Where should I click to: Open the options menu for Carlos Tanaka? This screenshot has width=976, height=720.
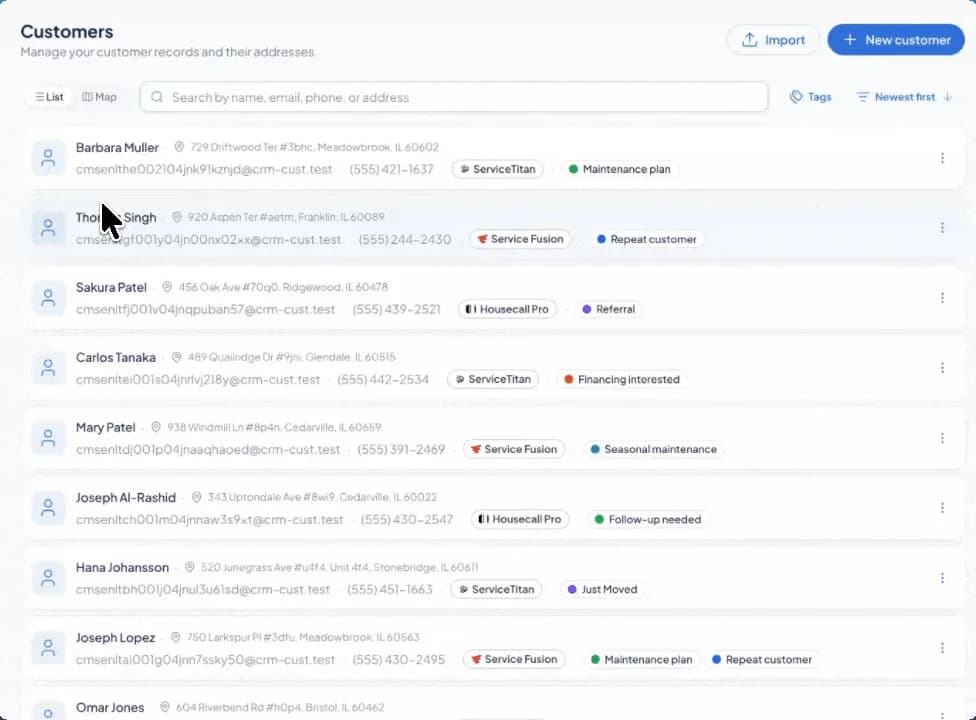(x=942, y=368)
